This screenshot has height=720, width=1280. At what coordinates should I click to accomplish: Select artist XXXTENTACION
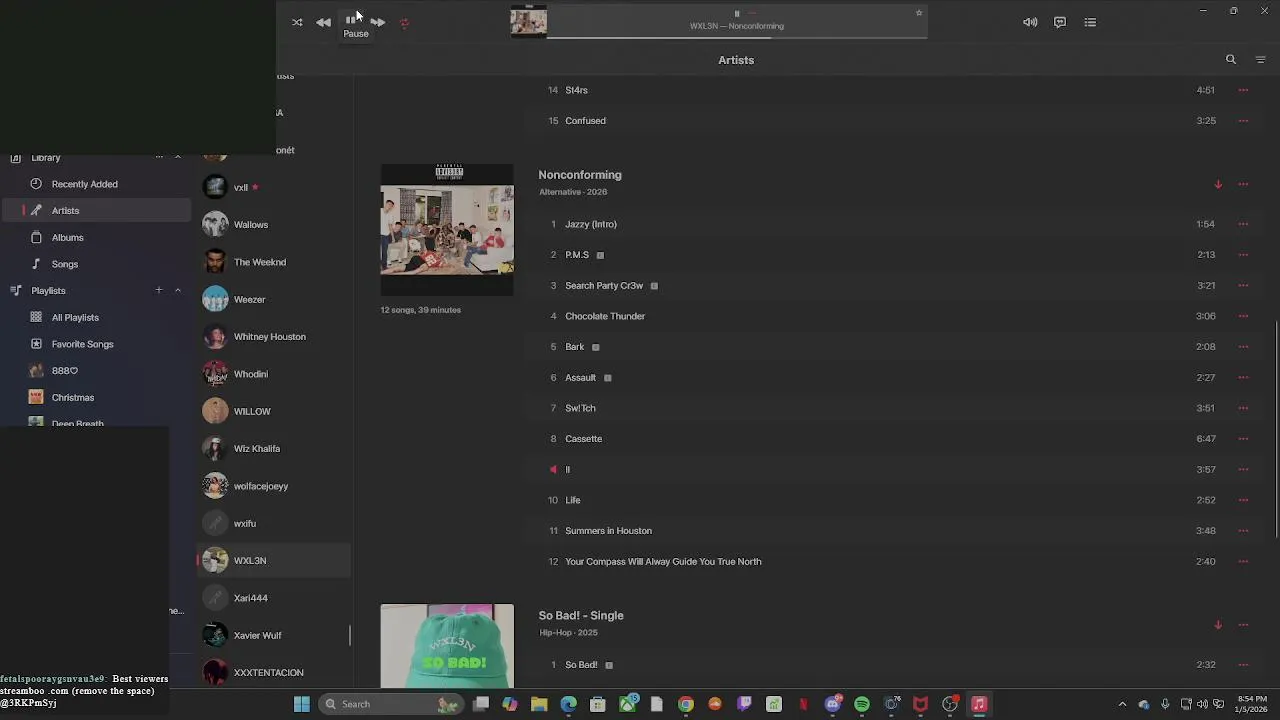[273, 673]
